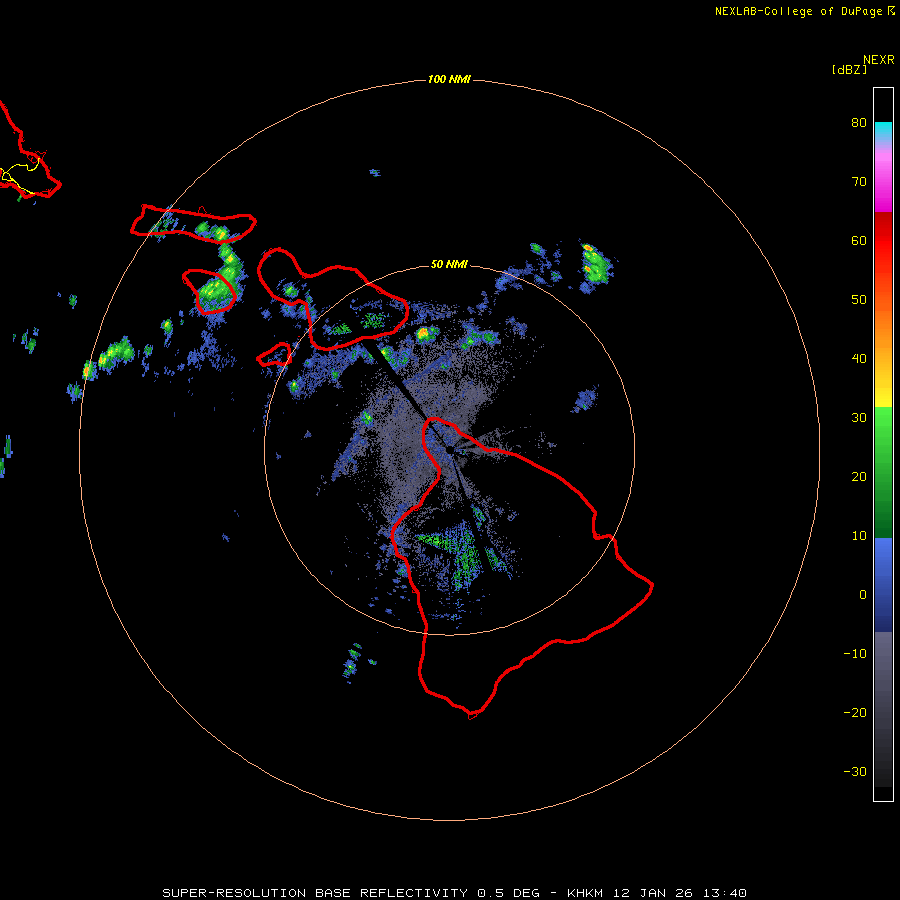This screenshot has height=900, width=900.
Task: Click the 13:40 time stamp
Action: coord(725,893)
